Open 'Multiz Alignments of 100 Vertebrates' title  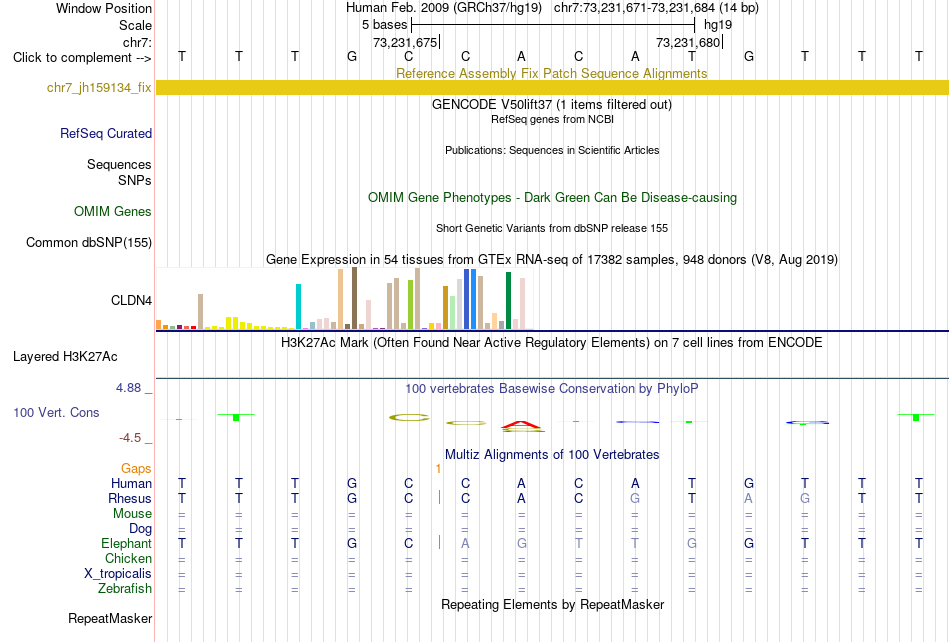pyautogui.click(x=552, y=454)
